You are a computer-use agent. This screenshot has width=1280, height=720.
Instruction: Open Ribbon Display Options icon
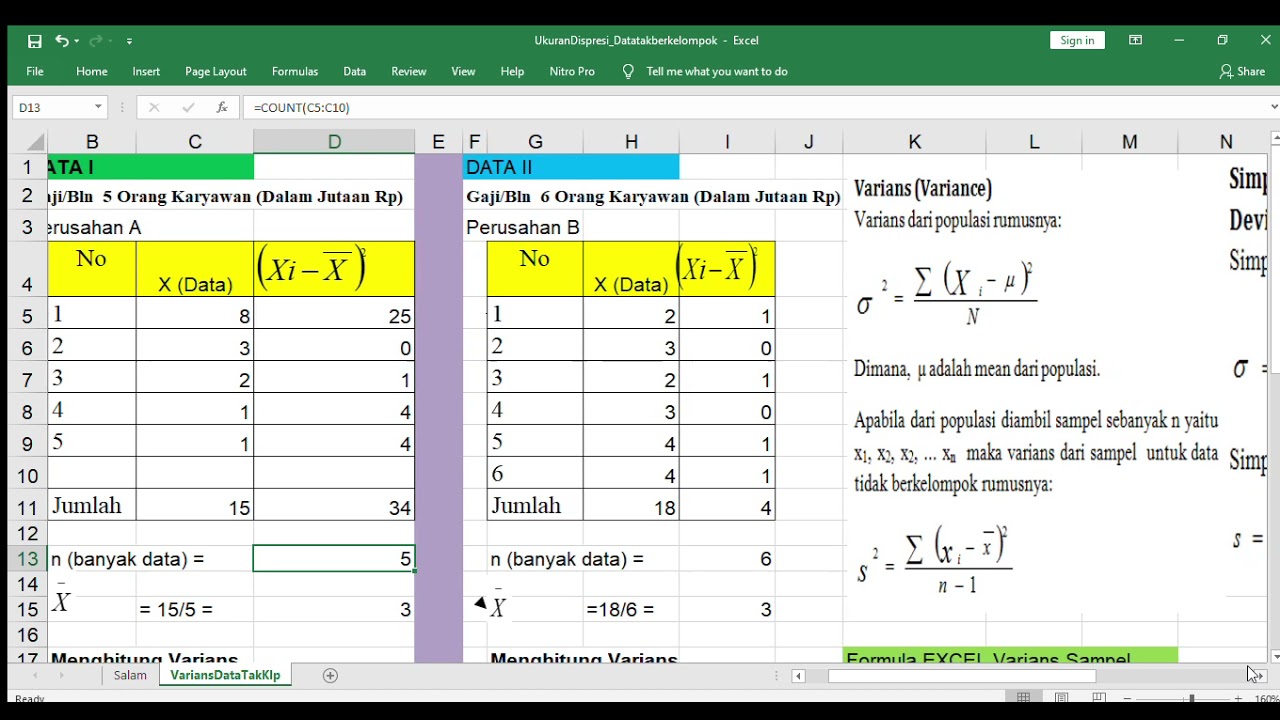(x=1136, y=40)
